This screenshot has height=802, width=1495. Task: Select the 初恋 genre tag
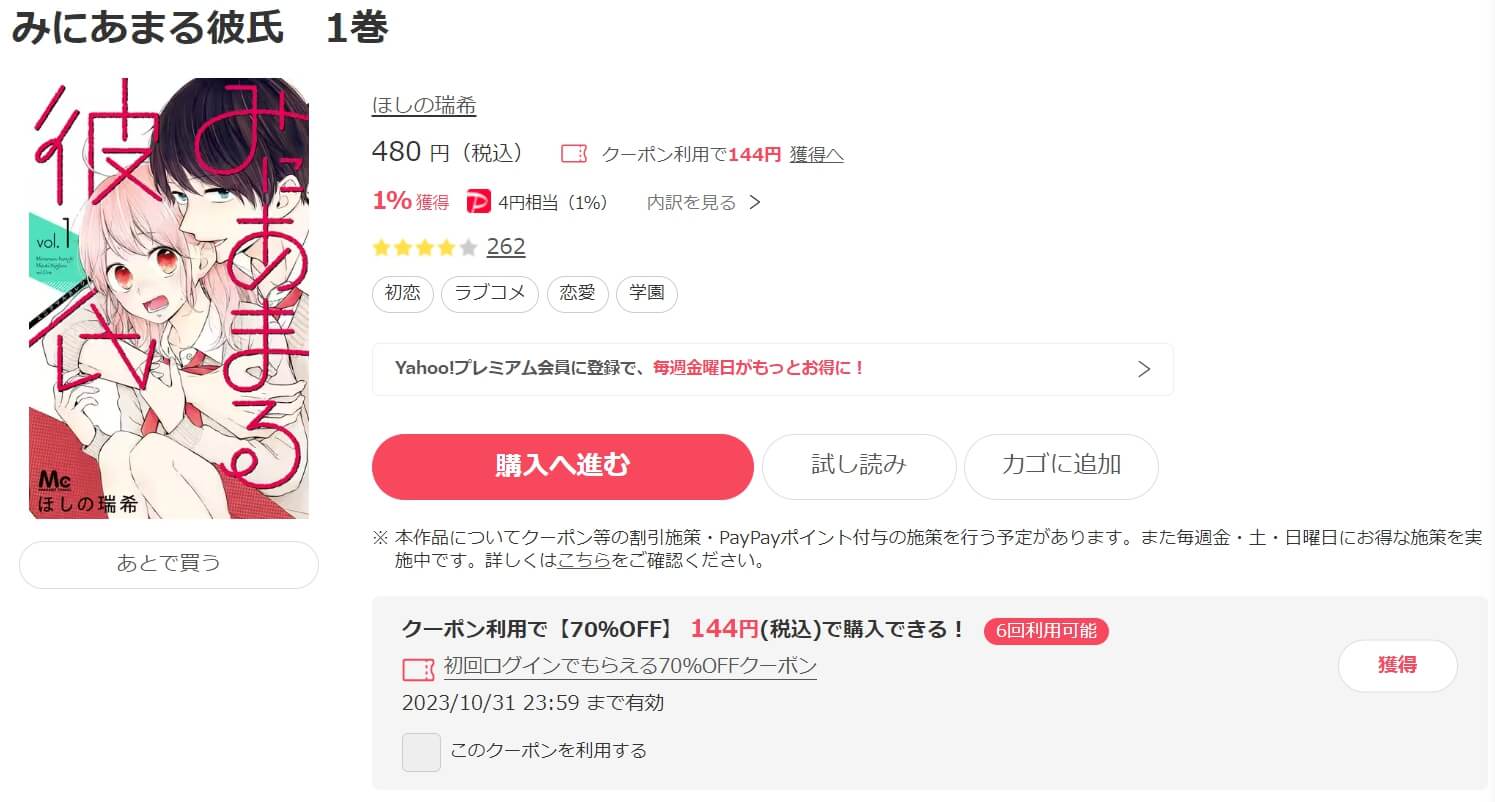coord(403,293)
